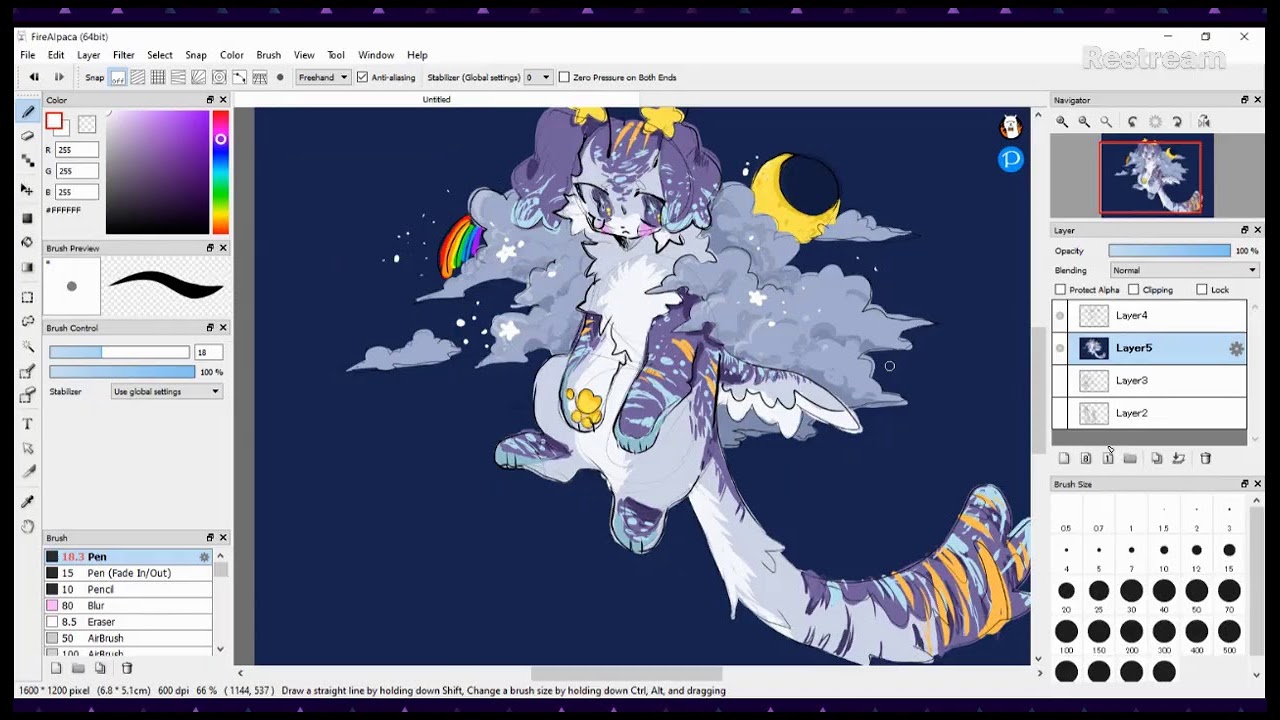This screenshot has height=720, width=1280.
Task: Click the Undo arrow in toolbar
Action: coord(34,77)
